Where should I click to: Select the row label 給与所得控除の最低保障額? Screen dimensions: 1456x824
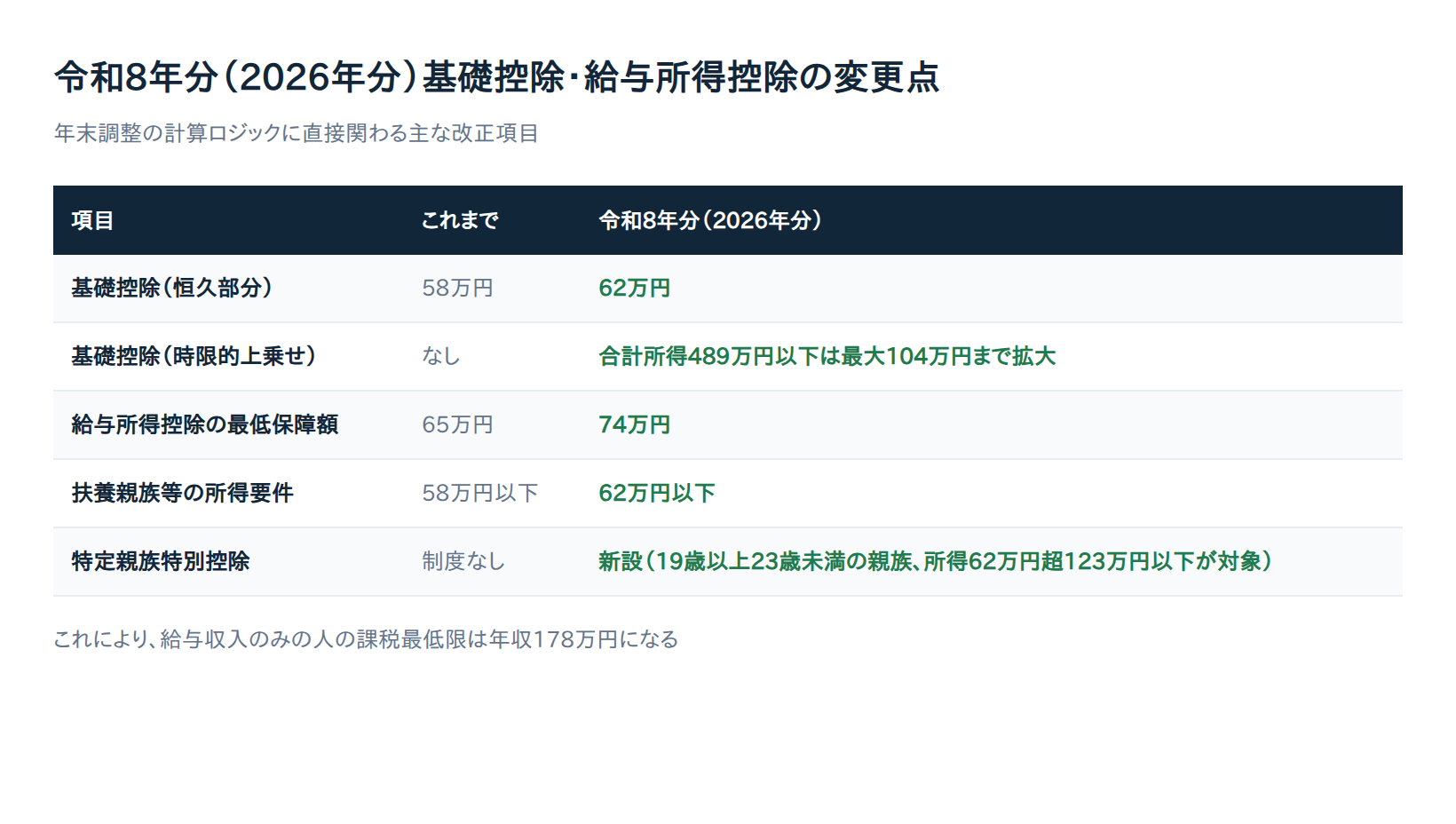[205, 424]
